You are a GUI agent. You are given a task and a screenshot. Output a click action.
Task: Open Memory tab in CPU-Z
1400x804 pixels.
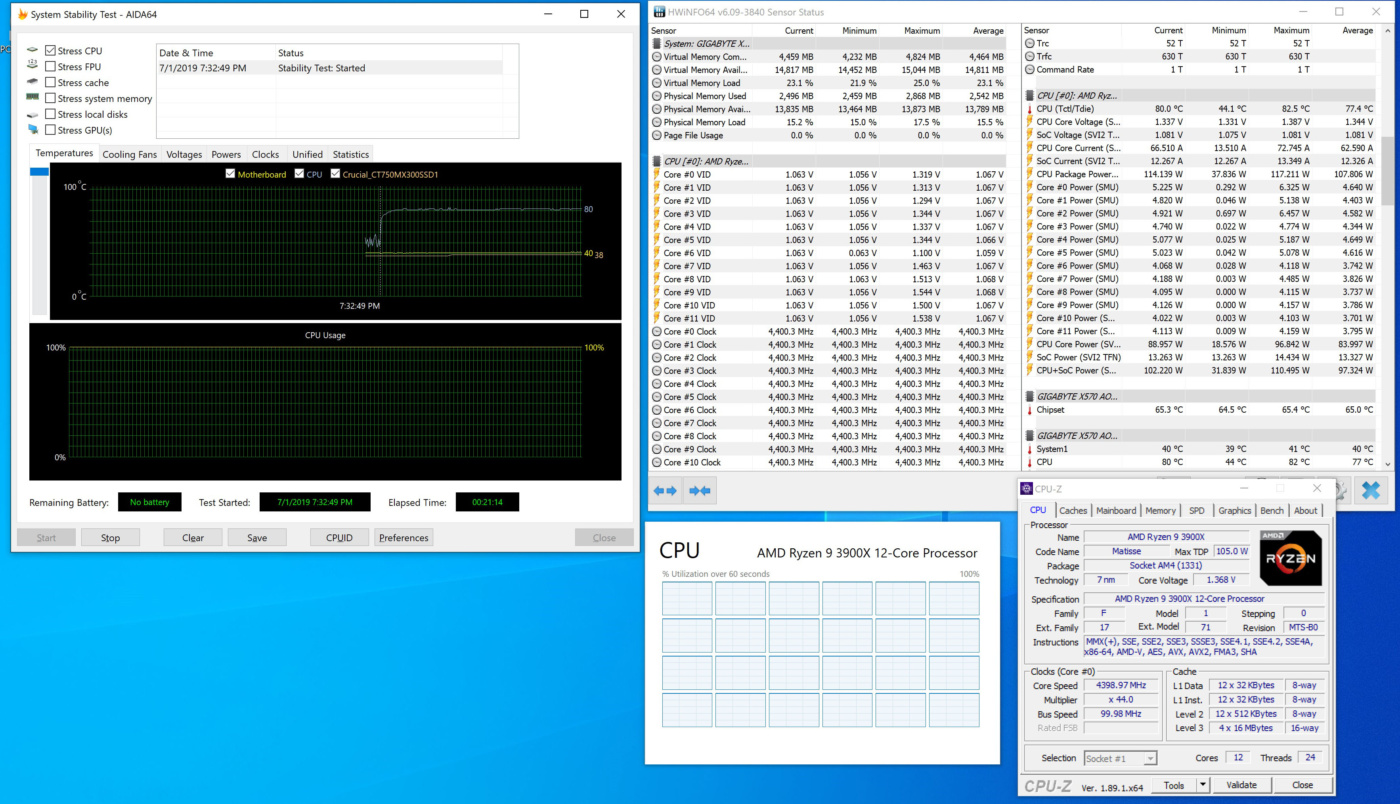click(x=1161, y=510)
